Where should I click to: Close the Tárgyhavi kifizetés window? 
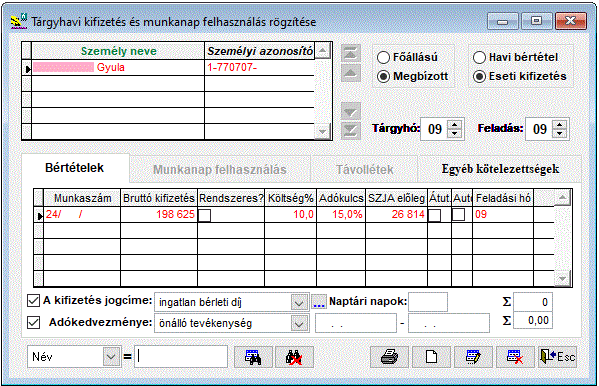[570, 21]
